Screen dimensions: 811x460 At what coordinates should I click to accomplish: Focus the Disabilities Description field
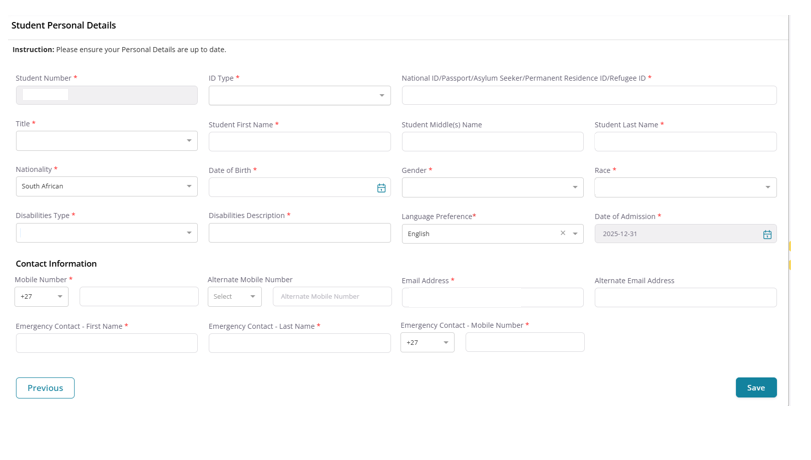(299, 233)
